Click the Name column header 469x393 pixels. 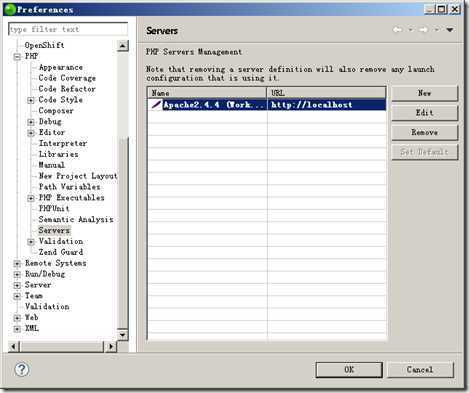pyautogui.click(x=207, y=93)
